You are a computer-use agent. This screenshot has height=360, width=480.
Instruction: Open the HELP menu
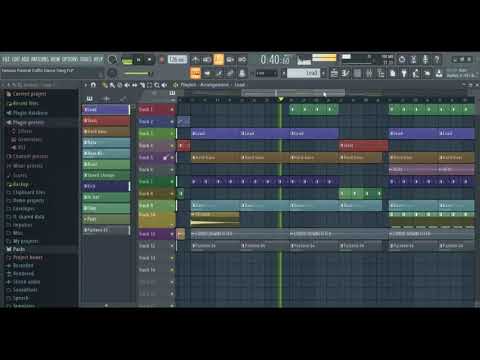click(98, 60)
